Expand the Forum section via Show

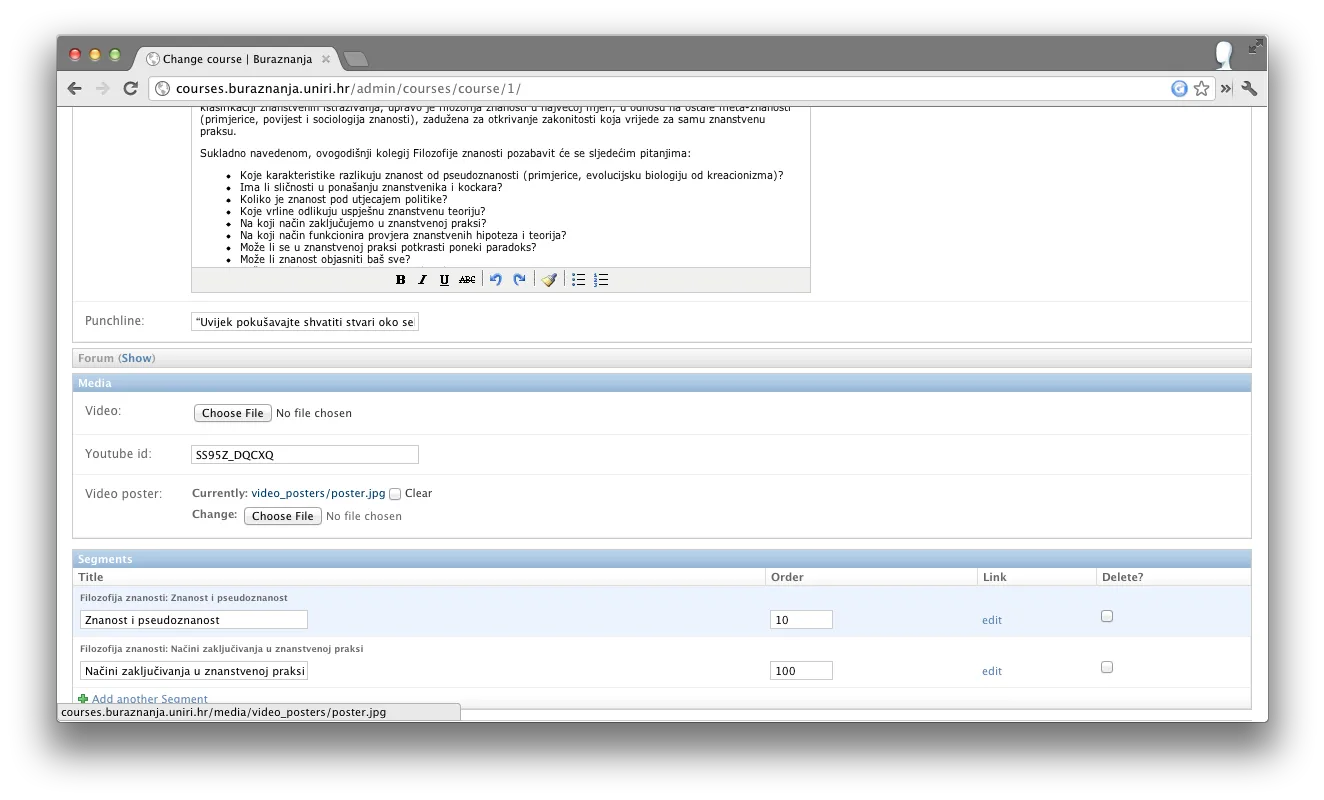(138, 358)
